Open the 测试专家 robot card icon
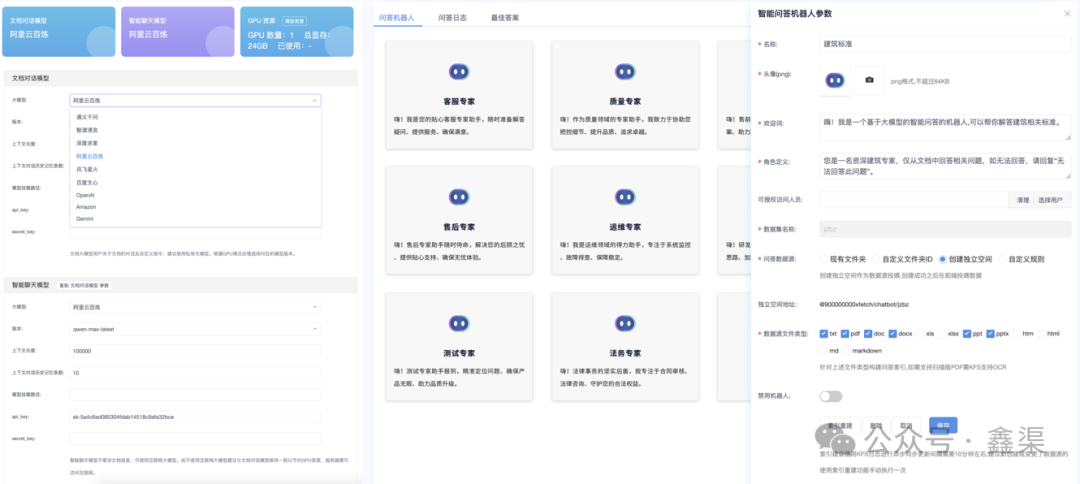 point(459,323)
